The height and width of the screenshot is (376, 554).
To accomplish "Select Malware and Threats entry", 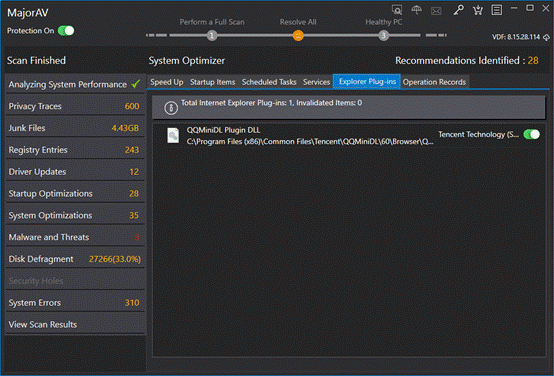I will [75, 237].
